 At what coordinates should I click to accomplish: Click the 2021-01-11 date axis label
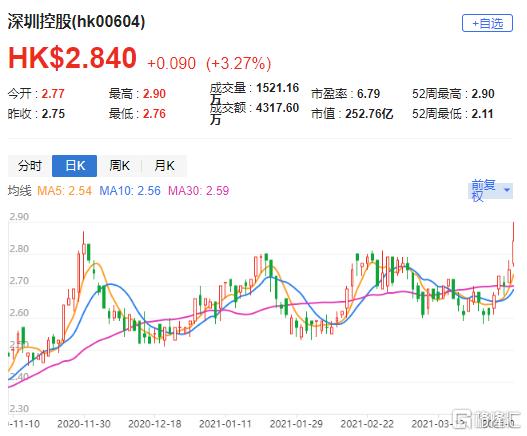click(x=225, y=424)
